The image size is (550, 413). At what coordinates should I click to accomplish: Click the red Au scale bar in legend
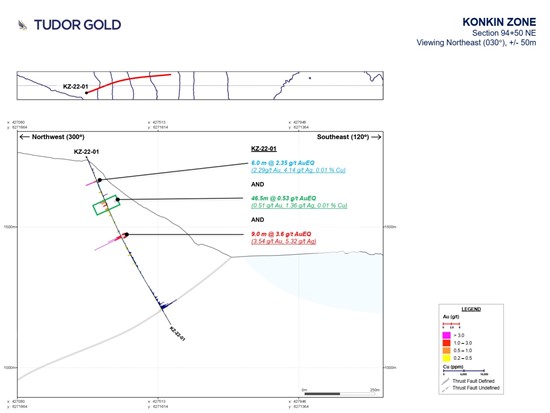click(x=451, y=324)
